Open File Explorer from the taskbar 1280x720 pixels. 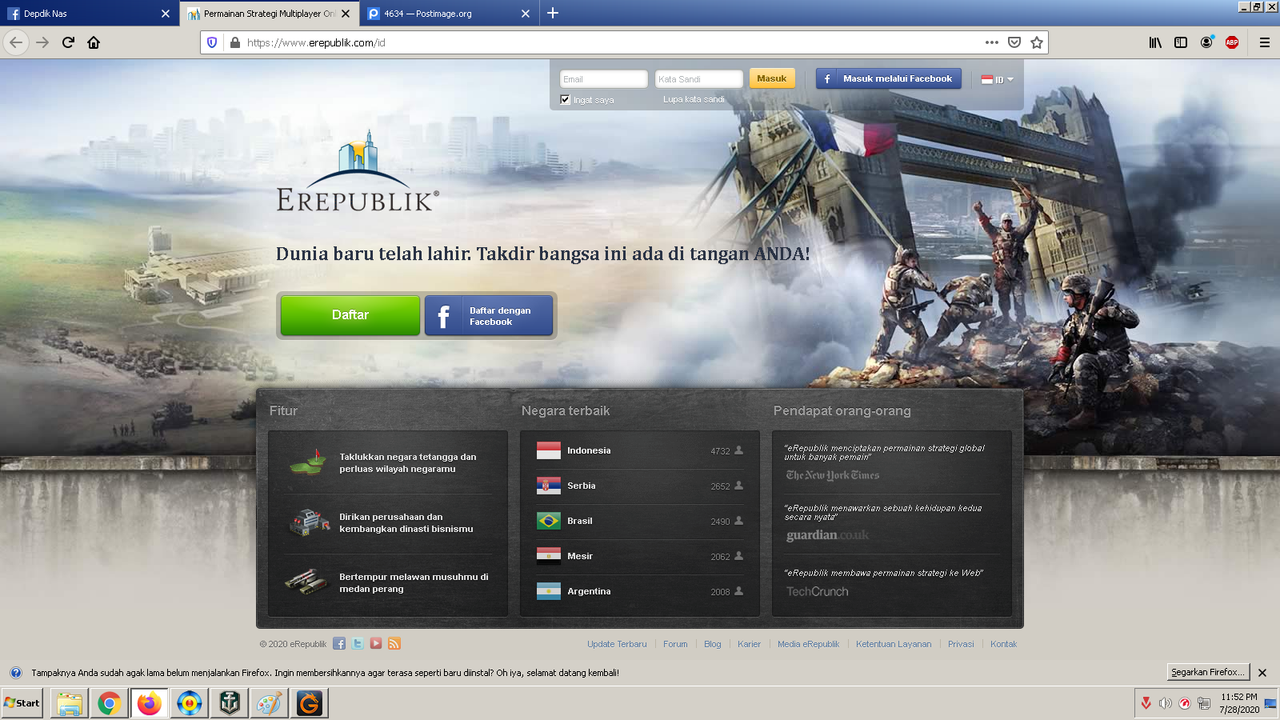click(69, 703)
